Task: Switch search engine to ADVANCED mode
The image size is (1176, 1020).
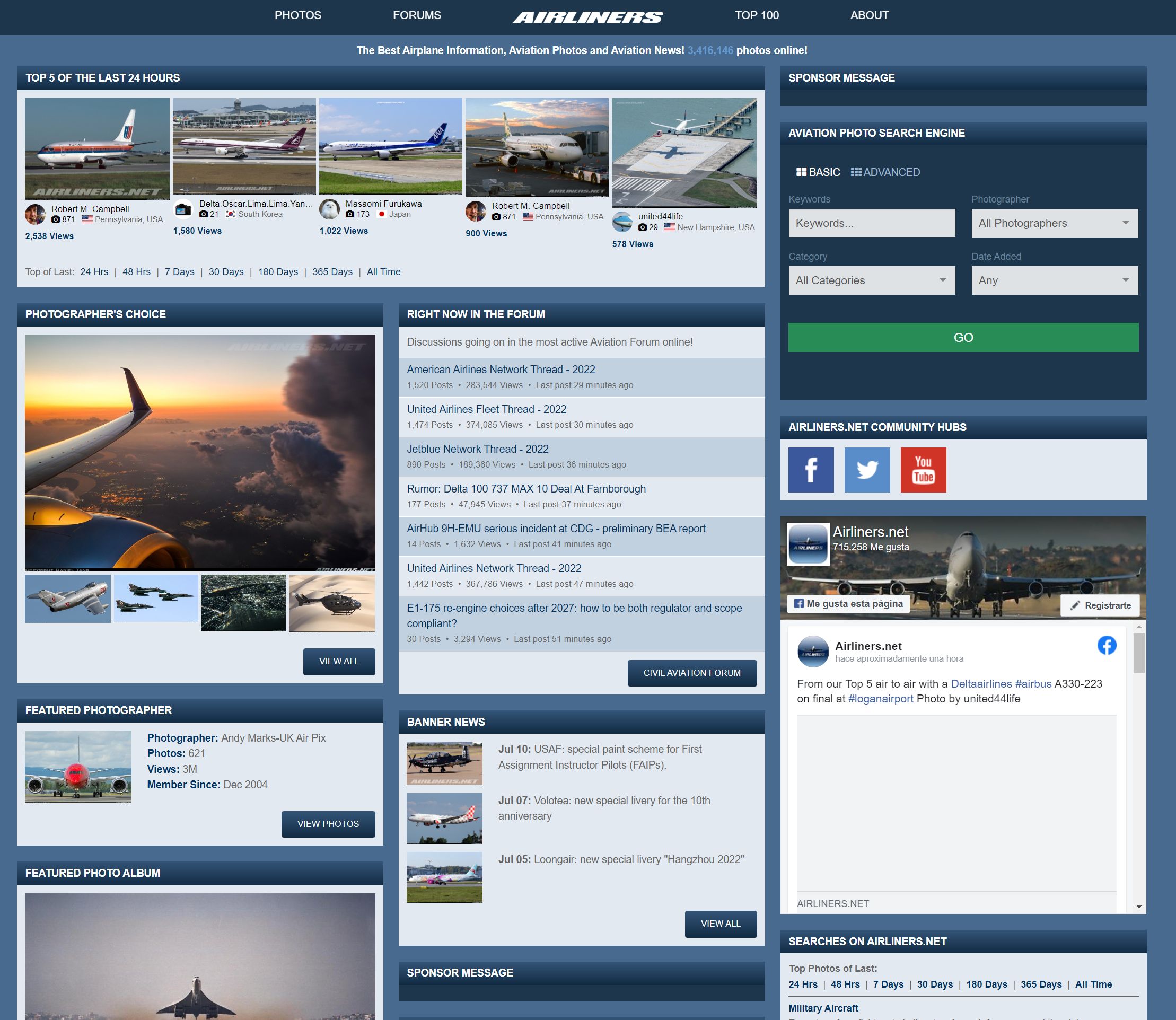Action: 885,172
